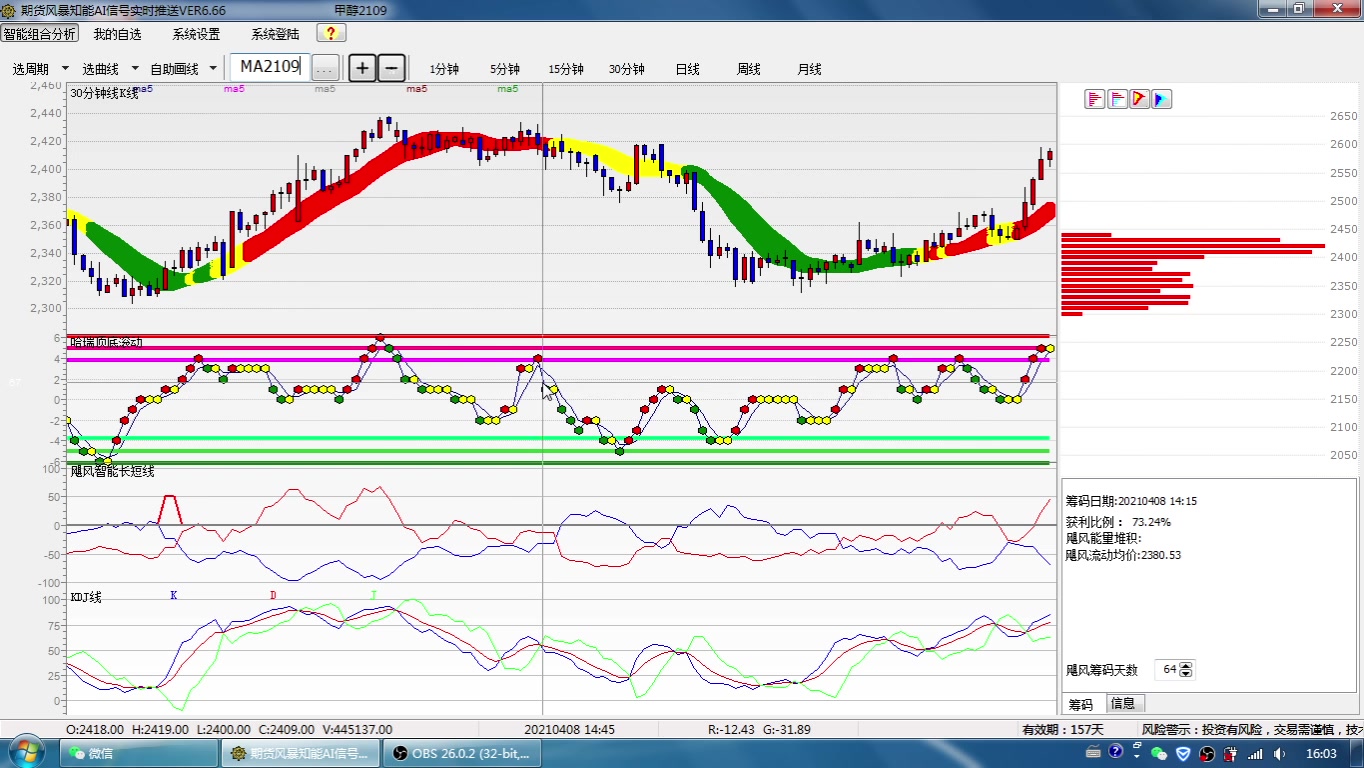The height and width of the screenshot is (768, 1364).
Task: Click the 飓风智能长短线 panel label
Action: pos(112,471)
